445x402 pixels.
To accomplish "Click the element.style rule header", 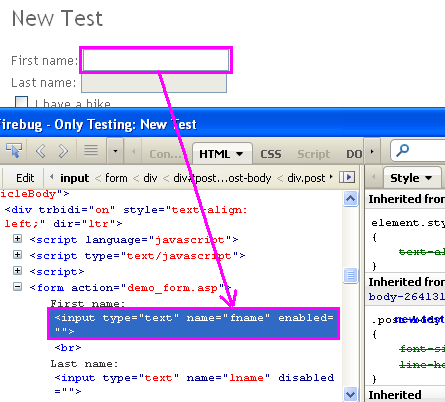I will [408, 223].
